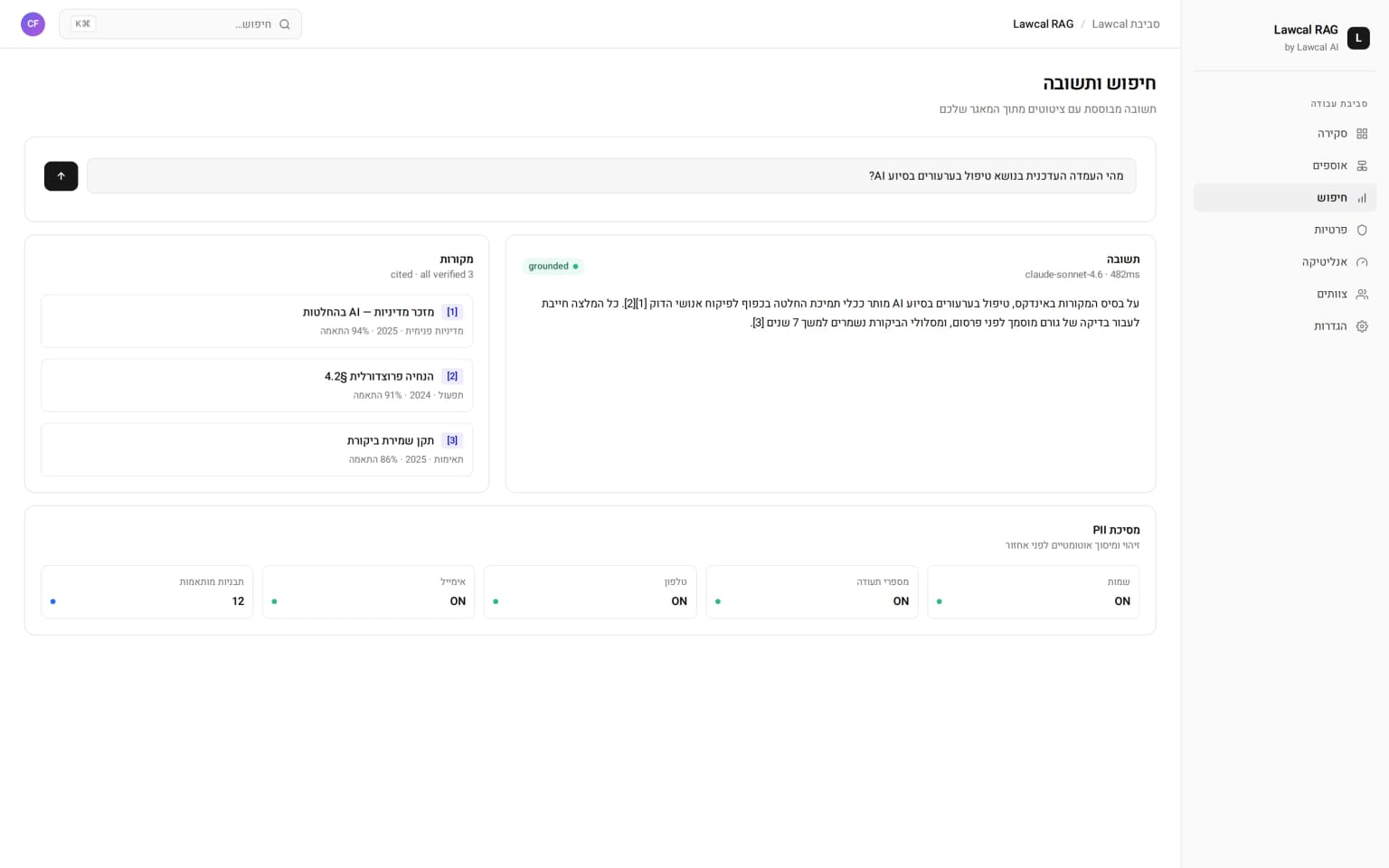This screenshot has width=1389, height=868.
Task: Click the magnifier icon in the search box
Action: 285,24
